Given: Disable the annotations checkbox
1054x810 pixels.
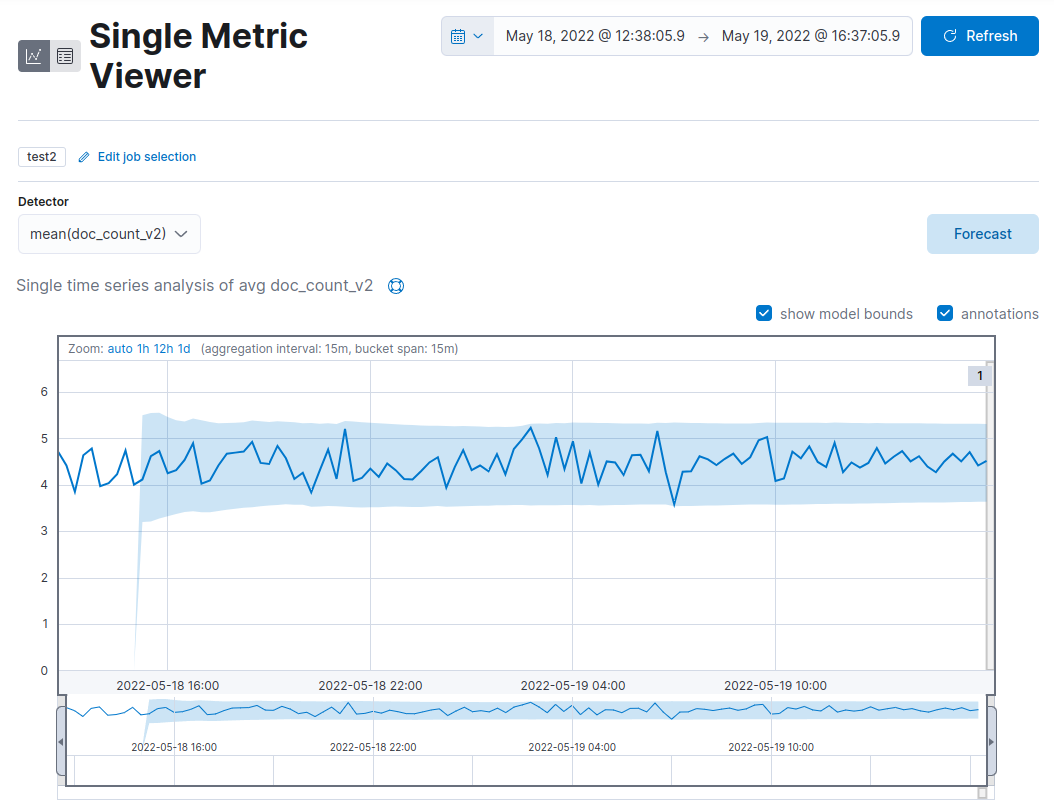Looking at the screenshot, I should [x=945, y=313].
